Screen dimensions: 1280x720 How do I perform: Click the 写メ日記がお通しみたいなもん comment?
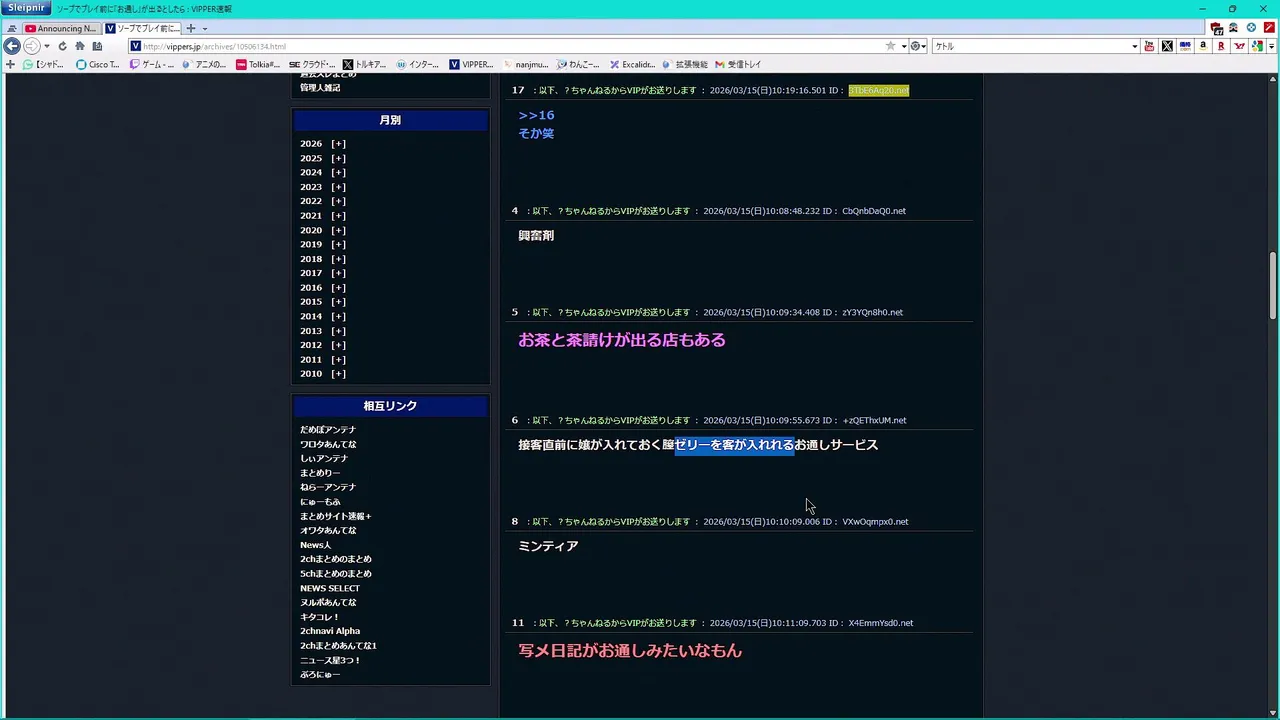(x=630, y=651)
